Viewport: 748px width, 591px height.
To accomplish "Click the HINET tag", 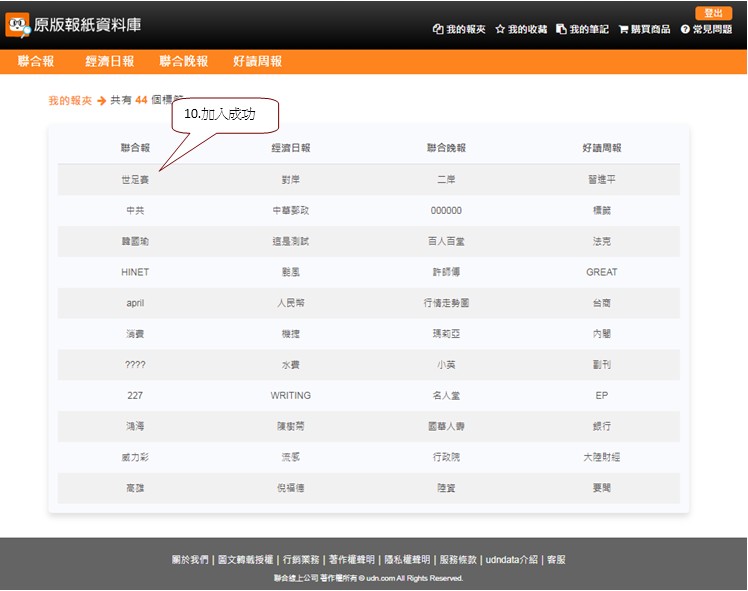I will [135, 272].
